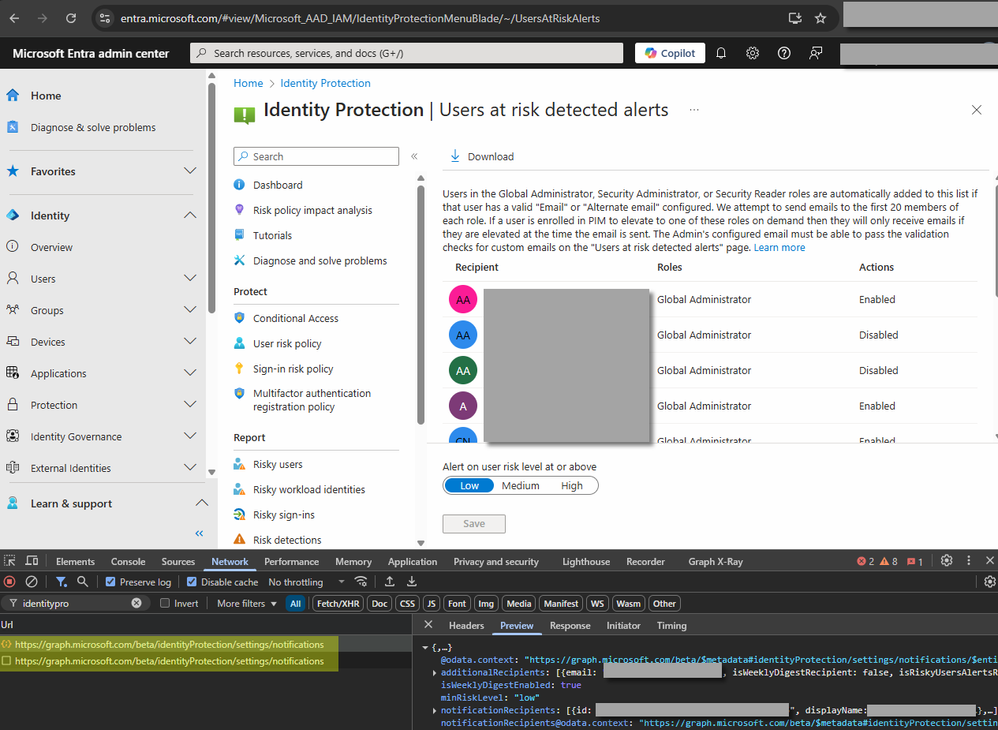This screenshot has height=730, width=998.
Task: Set alert risk level to Medium
Action: (x=520, y=485)
